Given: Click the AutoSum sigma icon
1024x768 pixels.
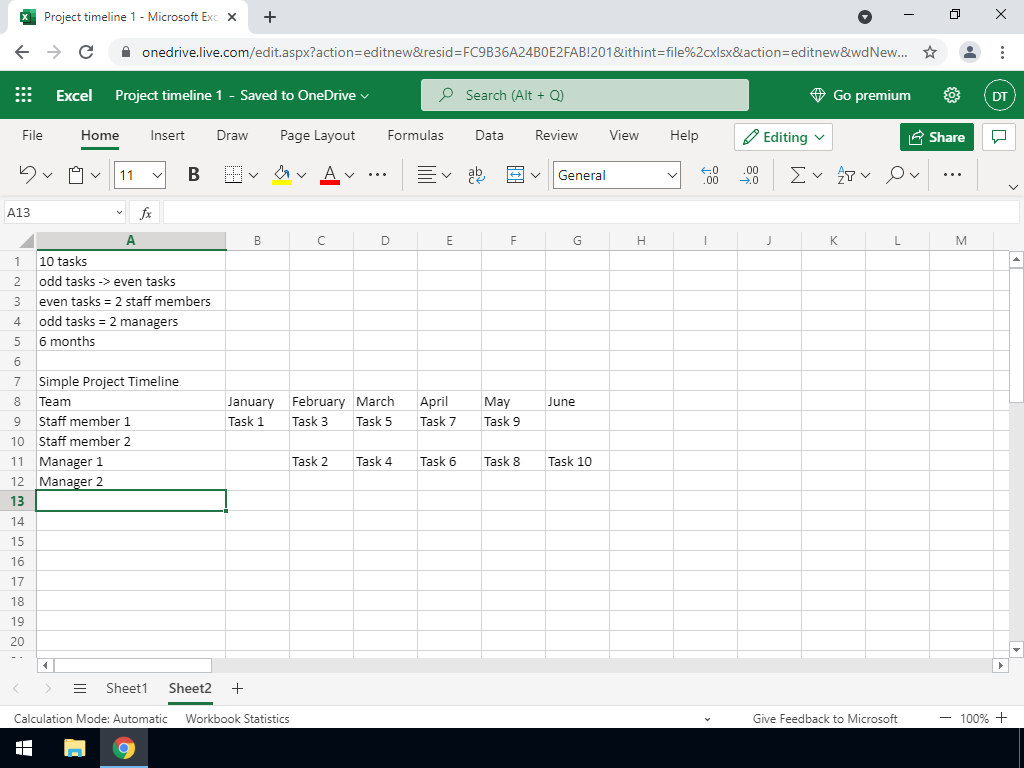Looking at the screenshot, I should [798, 175].
